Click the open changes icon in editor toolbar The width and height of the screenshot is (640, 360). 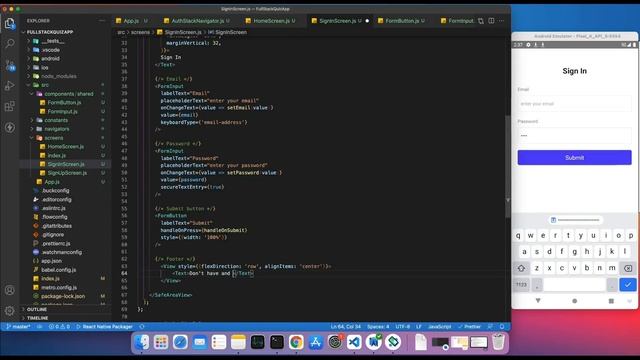481,20
